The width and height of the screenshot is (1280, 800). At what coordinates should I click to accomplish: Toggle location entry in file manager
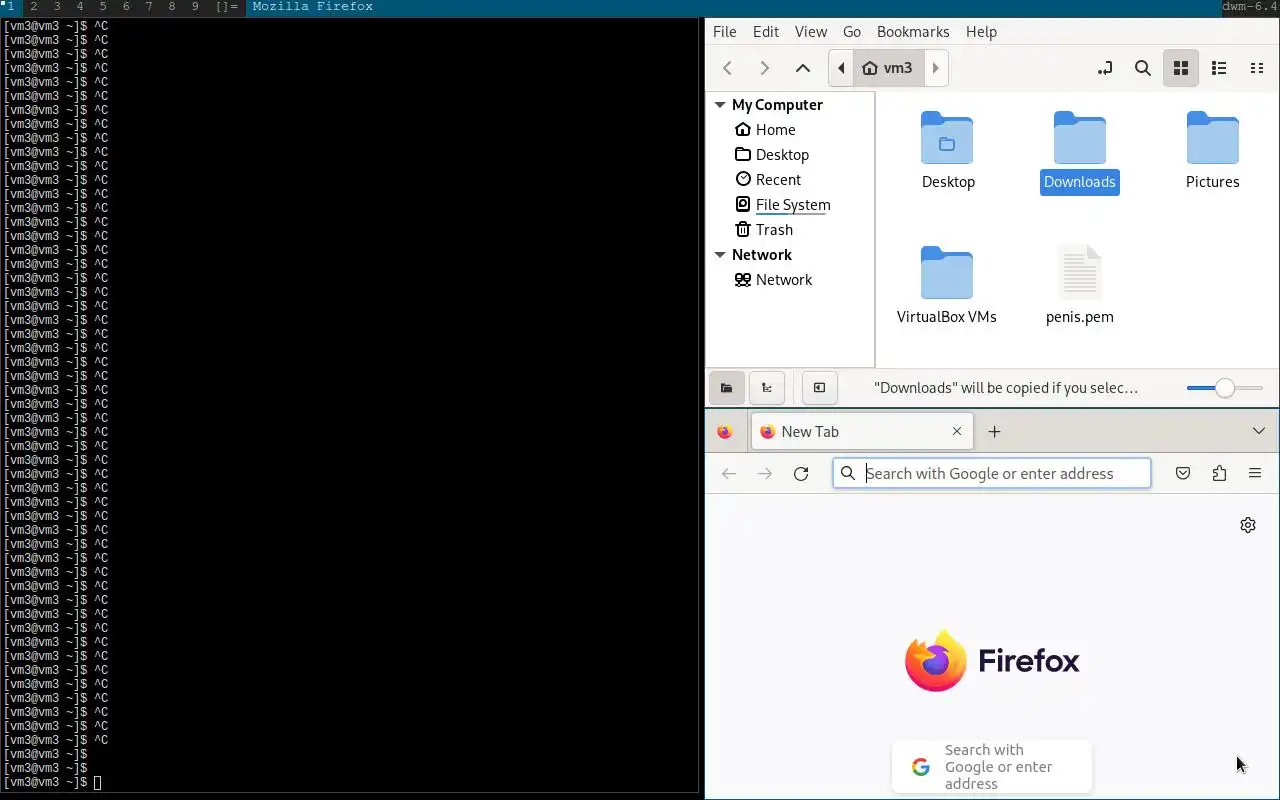click(x=1104, y=68)
